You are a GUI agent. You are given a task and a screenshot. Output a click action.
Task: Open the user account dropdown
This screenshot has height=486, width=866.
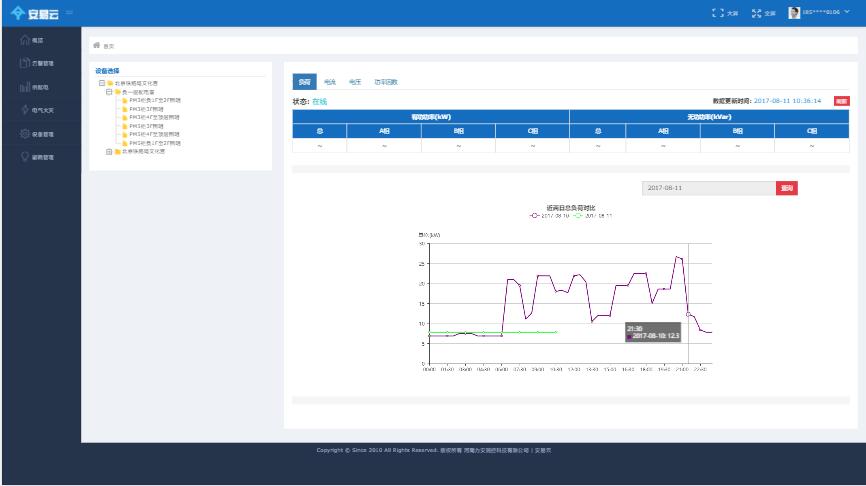822,13
